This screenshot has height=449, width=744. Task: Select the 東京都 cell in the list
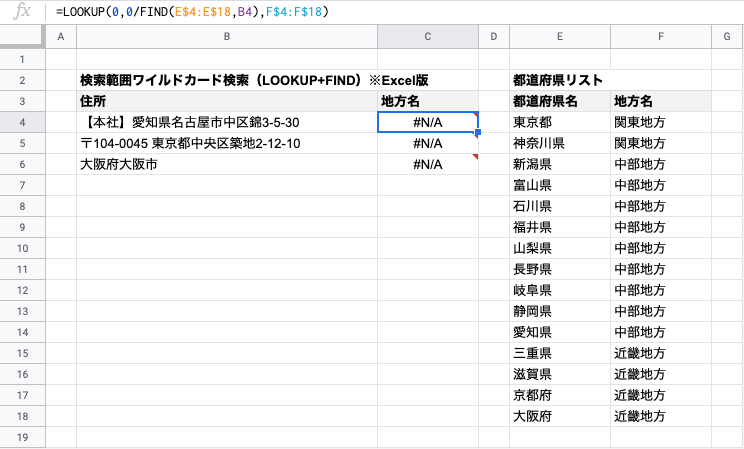click(560, 122)
